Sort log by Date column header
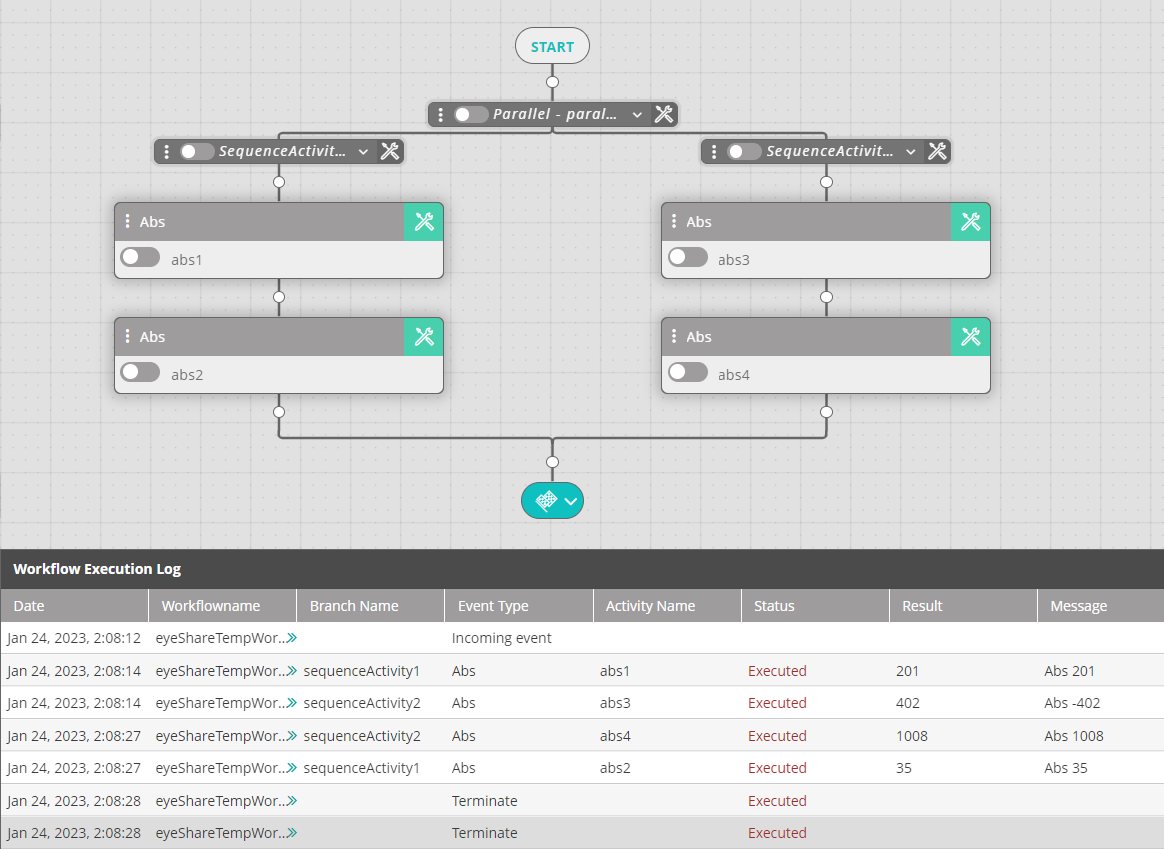Viewport: 1164px width, 849px height. pos(74,606)
